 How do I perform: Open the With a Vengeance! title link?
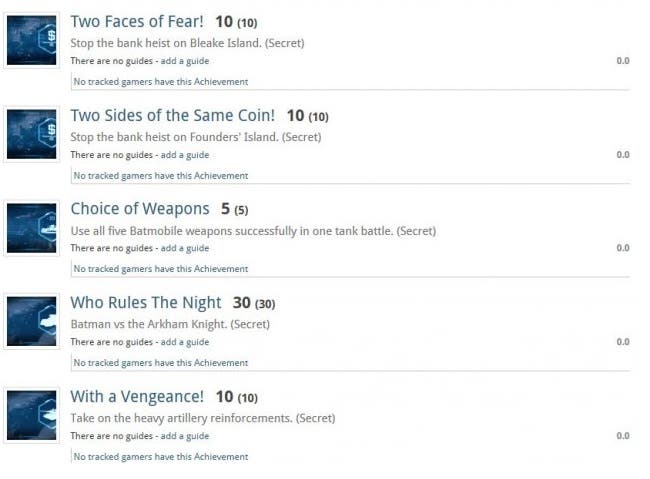[137, 396]
